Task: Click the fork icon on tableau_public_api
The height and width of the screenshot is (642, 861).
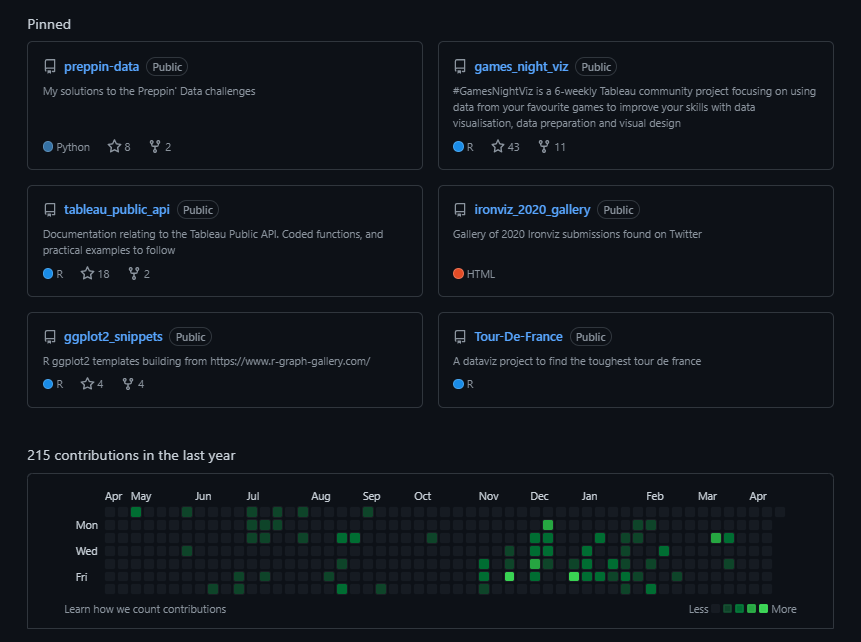Action: [x=133, y=274]
